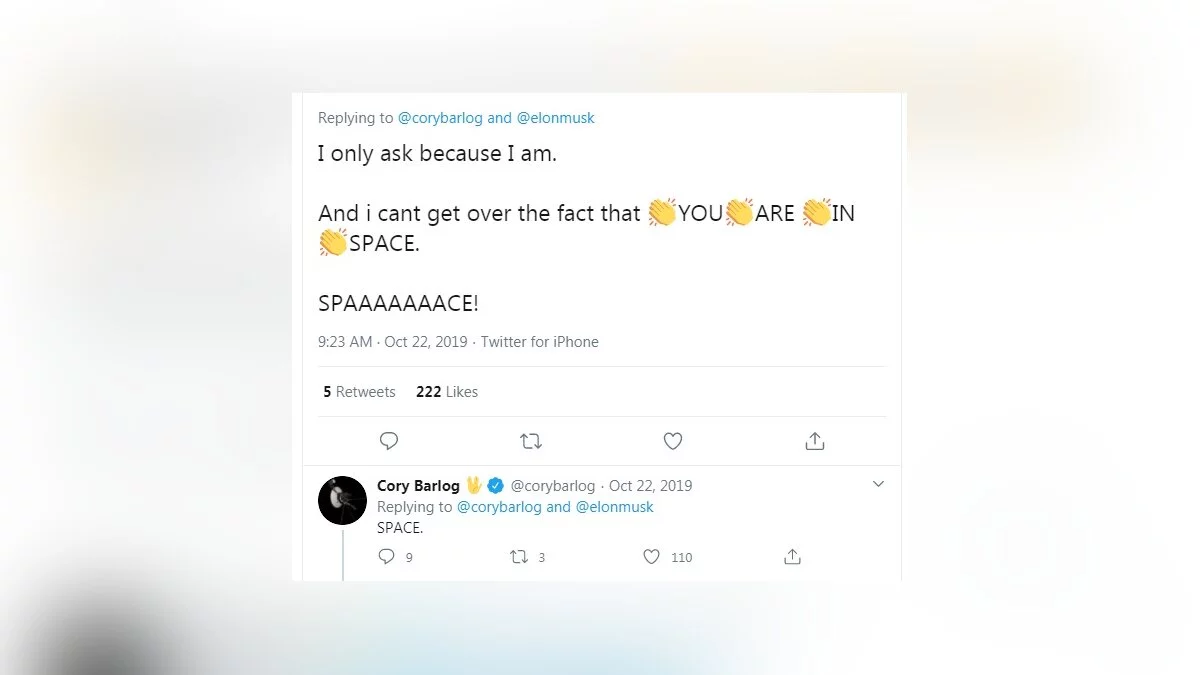Reply to the main SPACE tweet
This screenshot has height=675, width=1200.
(x=390, y=441)
